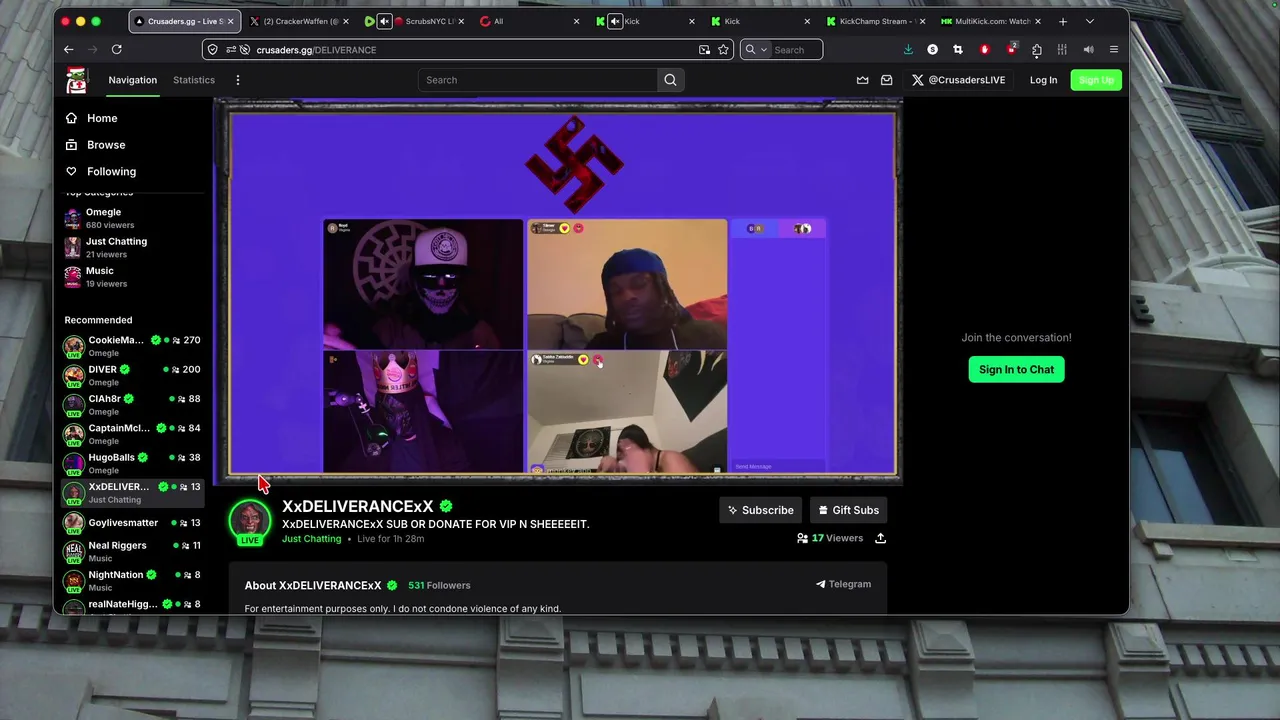
Task: Open Neal Riggers recommended channel
Action: [x=132, y=551]
